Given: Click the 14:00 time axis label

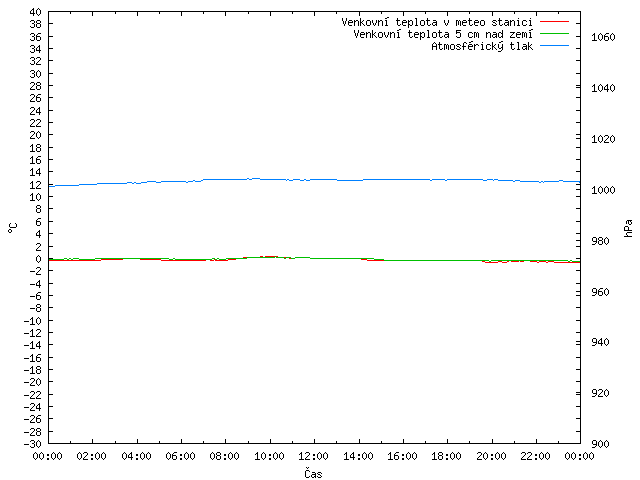Looking at the screenshot, I should 358,456.
